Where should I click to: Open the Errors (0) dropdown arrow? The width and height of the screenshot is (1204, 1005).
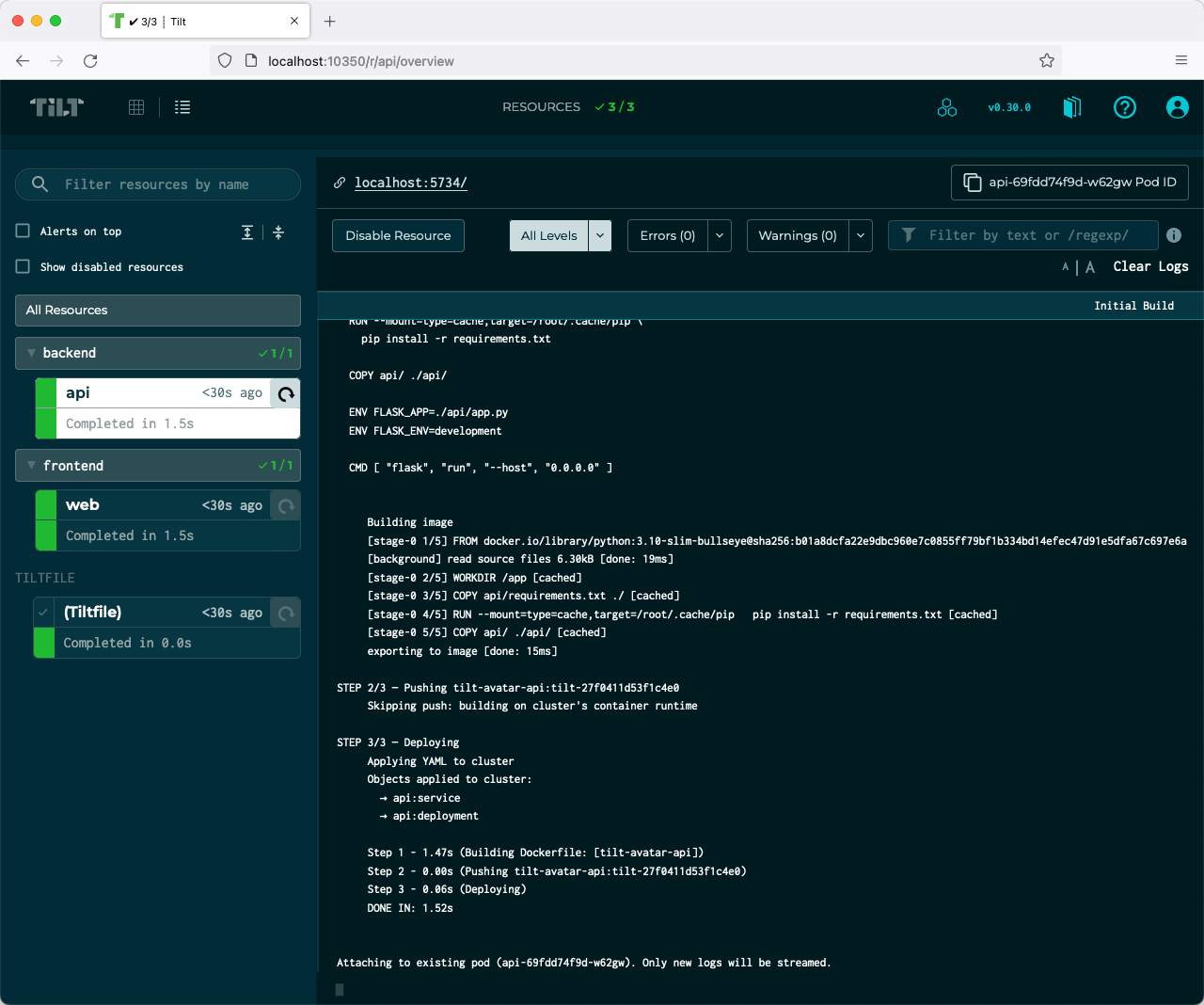coord(720,235)
